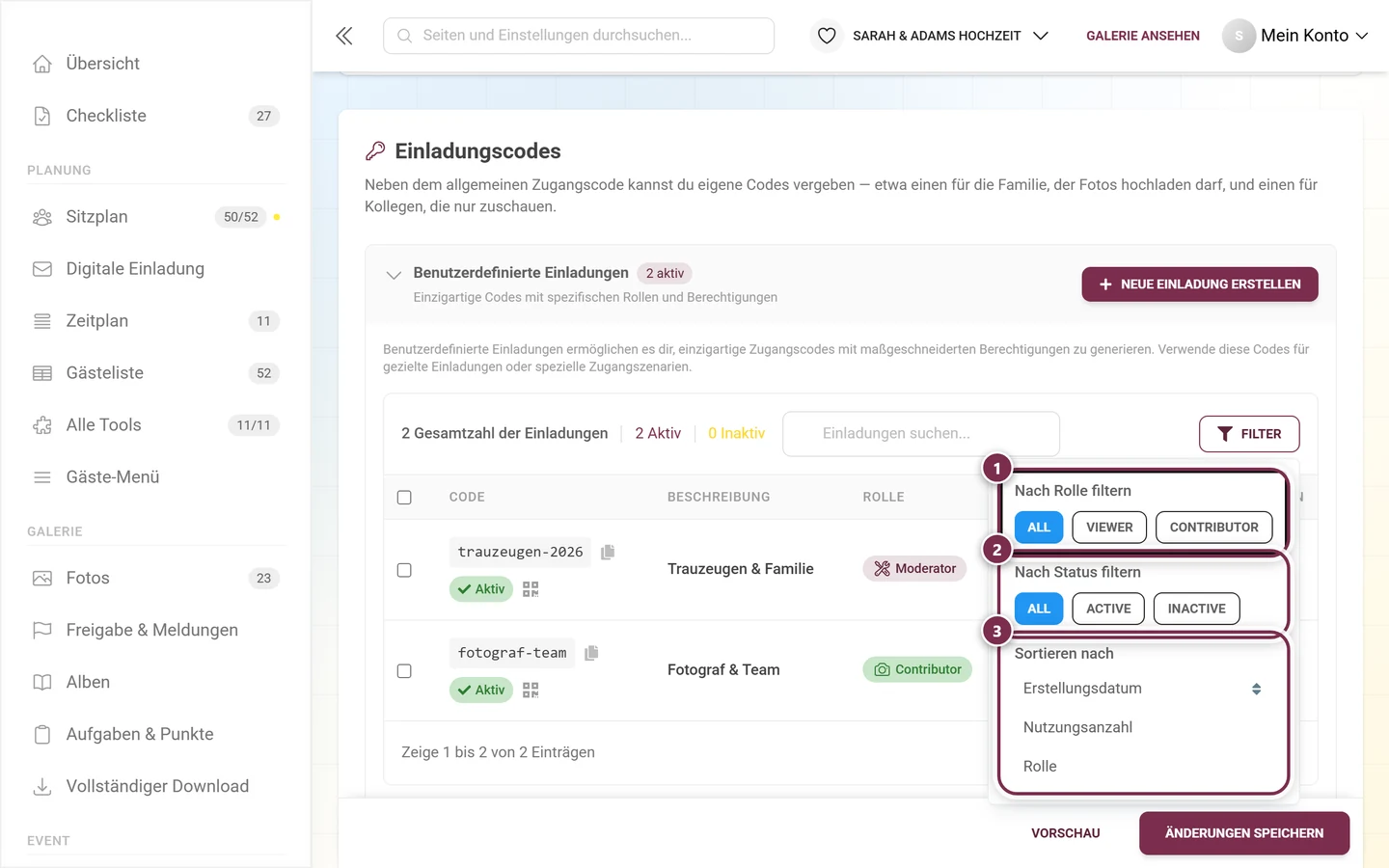1389x868 pixels.
Task: Check the fotograf-team row checkbox
Action: 404,670
